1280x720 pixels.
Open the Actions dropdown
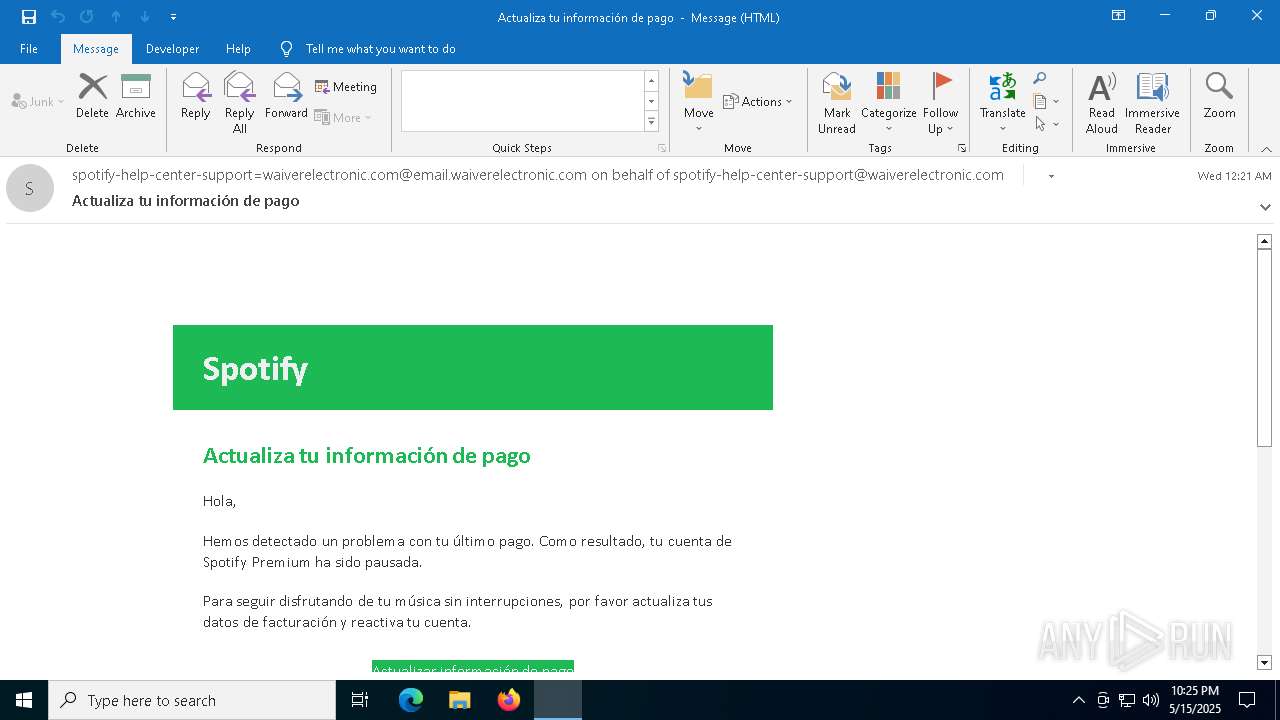click(757, 102)
